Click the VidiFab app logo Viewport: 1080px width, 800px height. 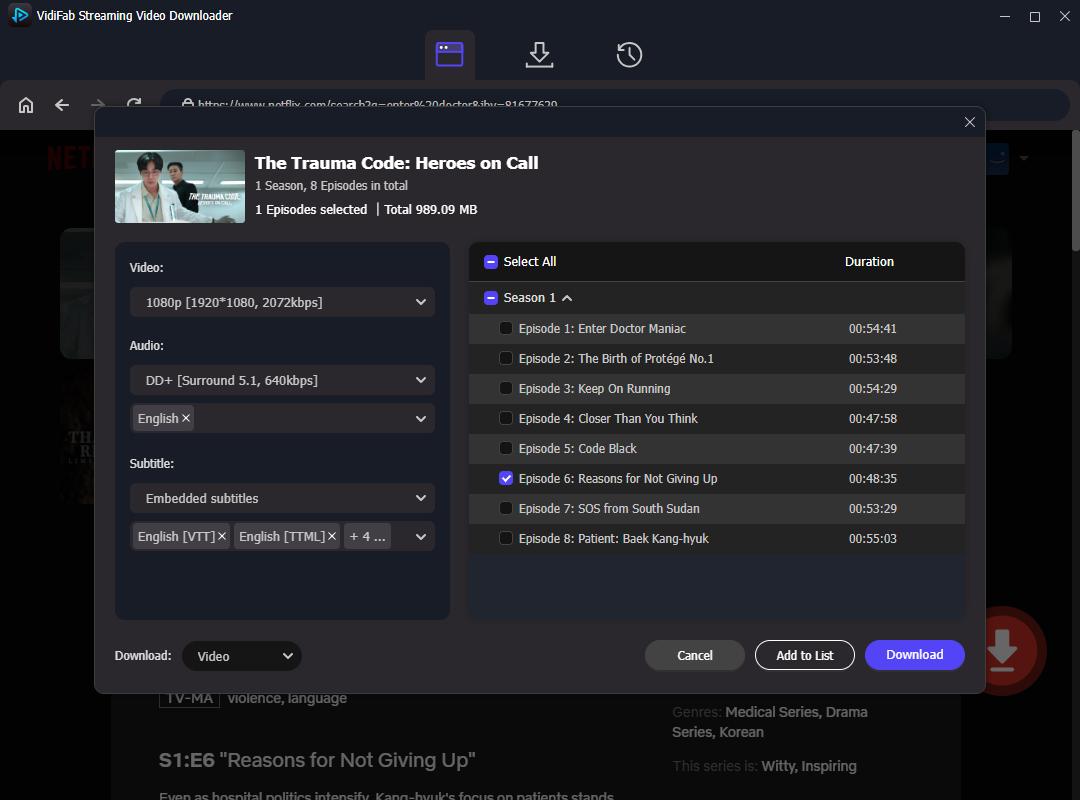20,14
